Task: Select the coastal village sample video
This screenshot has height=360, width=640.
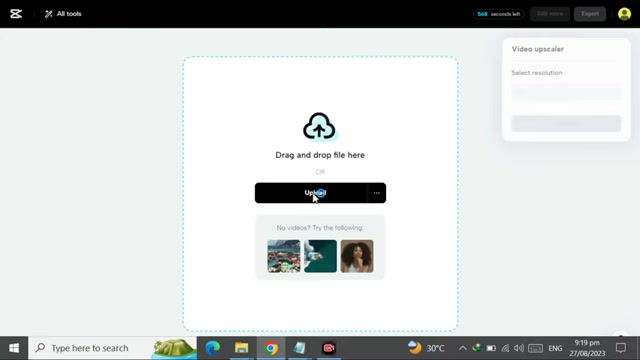Action: pos(284,256)
